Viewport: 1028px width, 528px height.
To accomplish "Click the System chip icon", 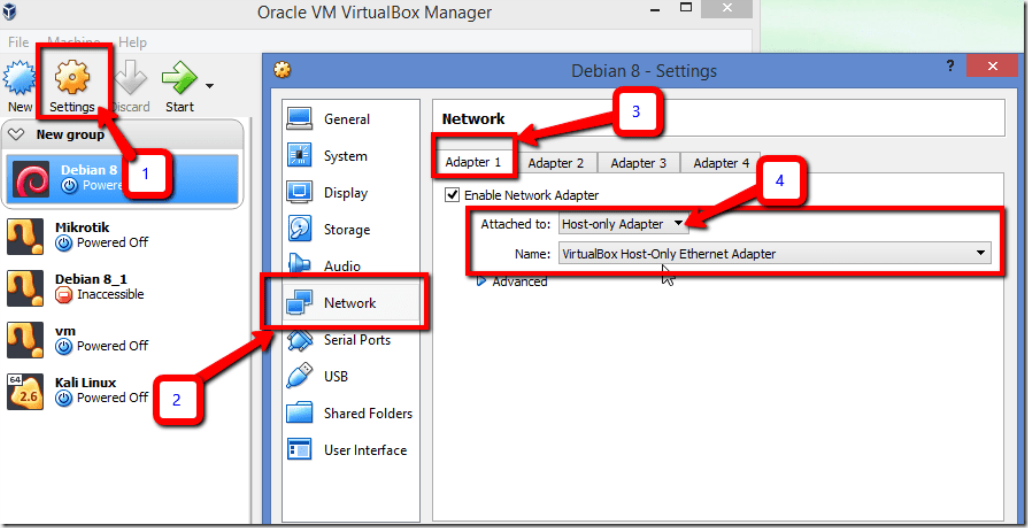I will 300,155.
